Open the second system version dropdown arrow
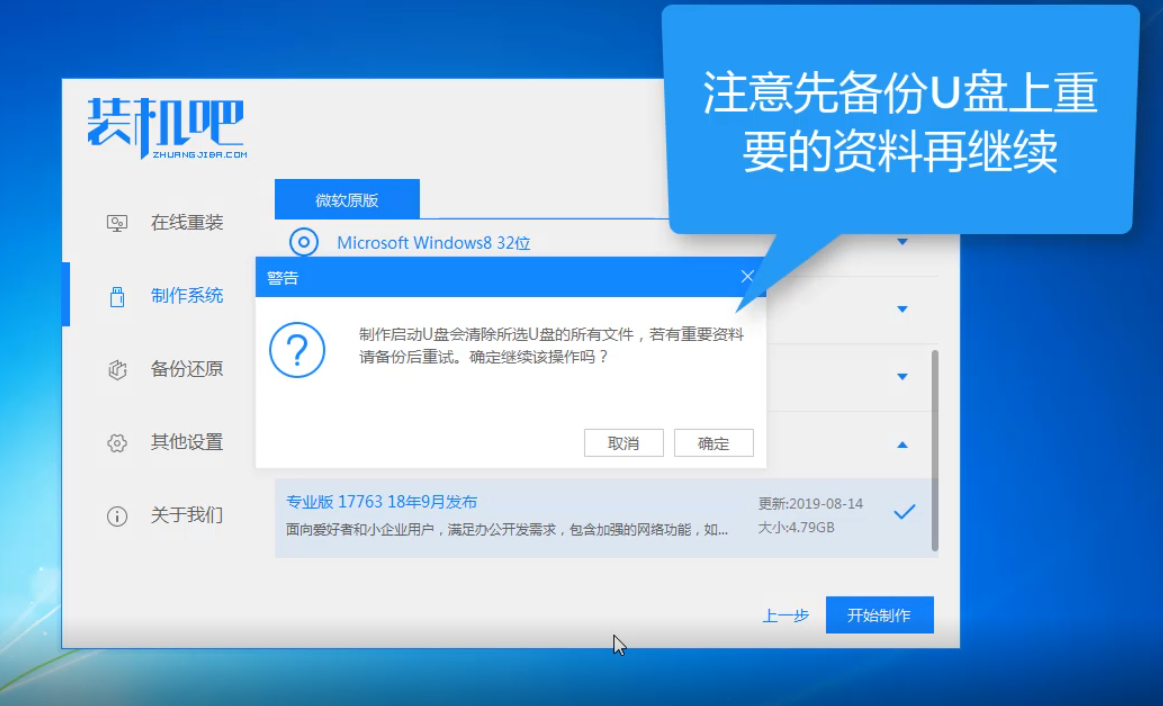Image resolution: width=1163 pixels, height=706 pixels. [902, 310]
